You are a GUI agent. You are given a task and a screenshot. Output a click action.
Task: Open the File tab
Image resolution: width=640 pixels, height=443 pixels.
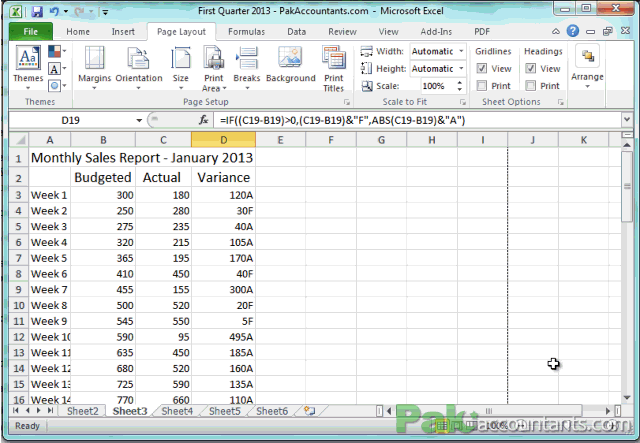(x=31, y=31)
